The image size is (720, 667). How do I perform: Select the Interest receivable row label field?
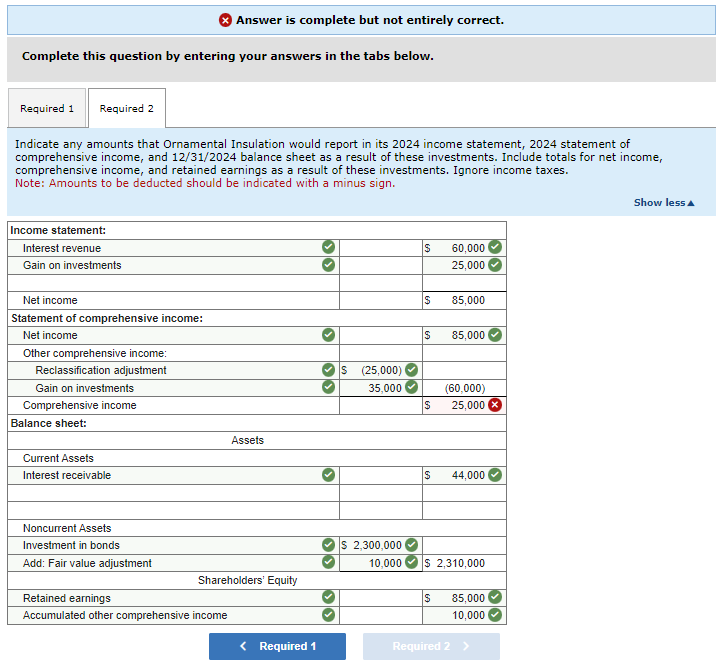tap(174, 475)
